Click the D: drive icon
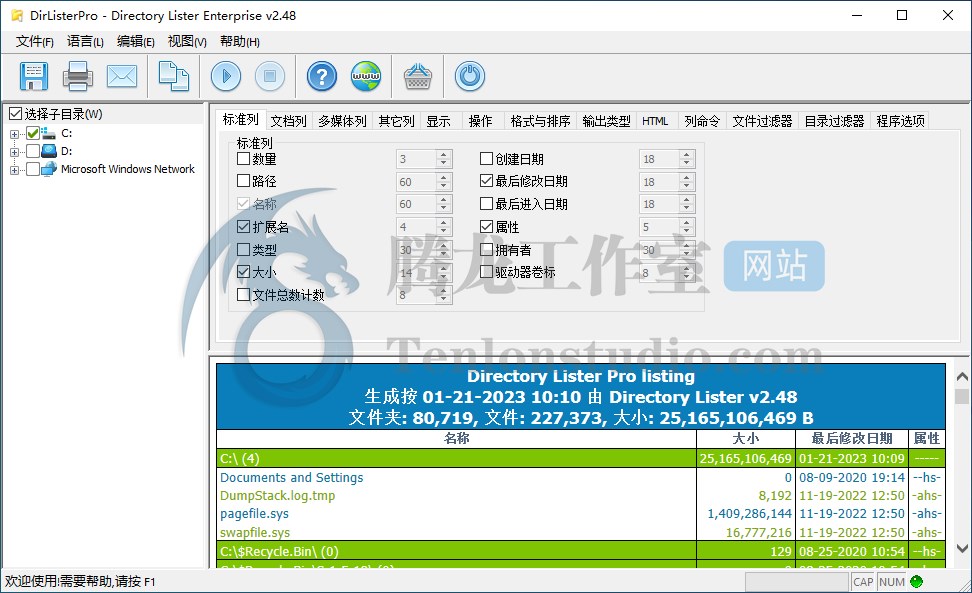Screen dimensions: 972x593 pos(49,151)
